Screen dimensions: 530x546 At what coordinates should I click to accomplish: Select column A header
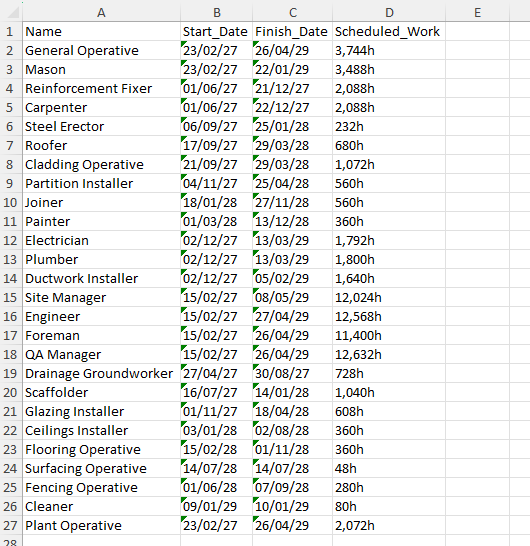101,13
